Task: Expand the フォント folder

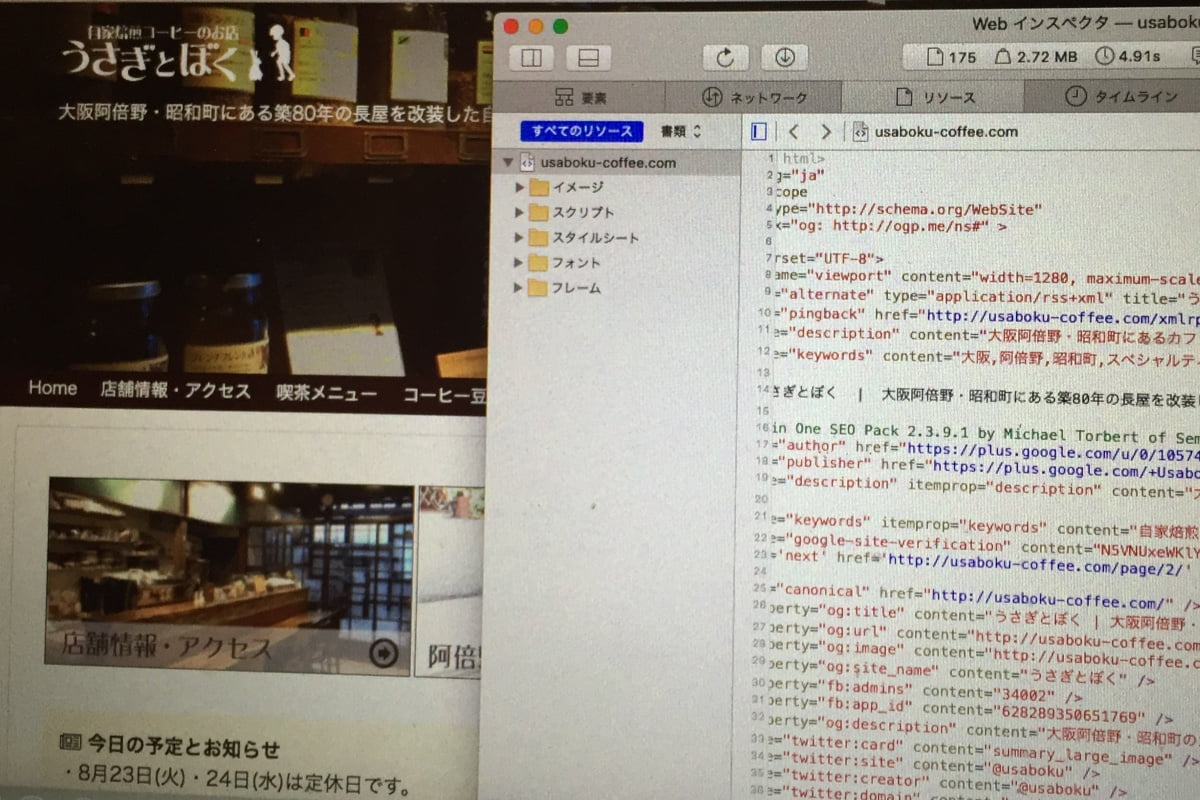Action: click(x=519, y=263)
